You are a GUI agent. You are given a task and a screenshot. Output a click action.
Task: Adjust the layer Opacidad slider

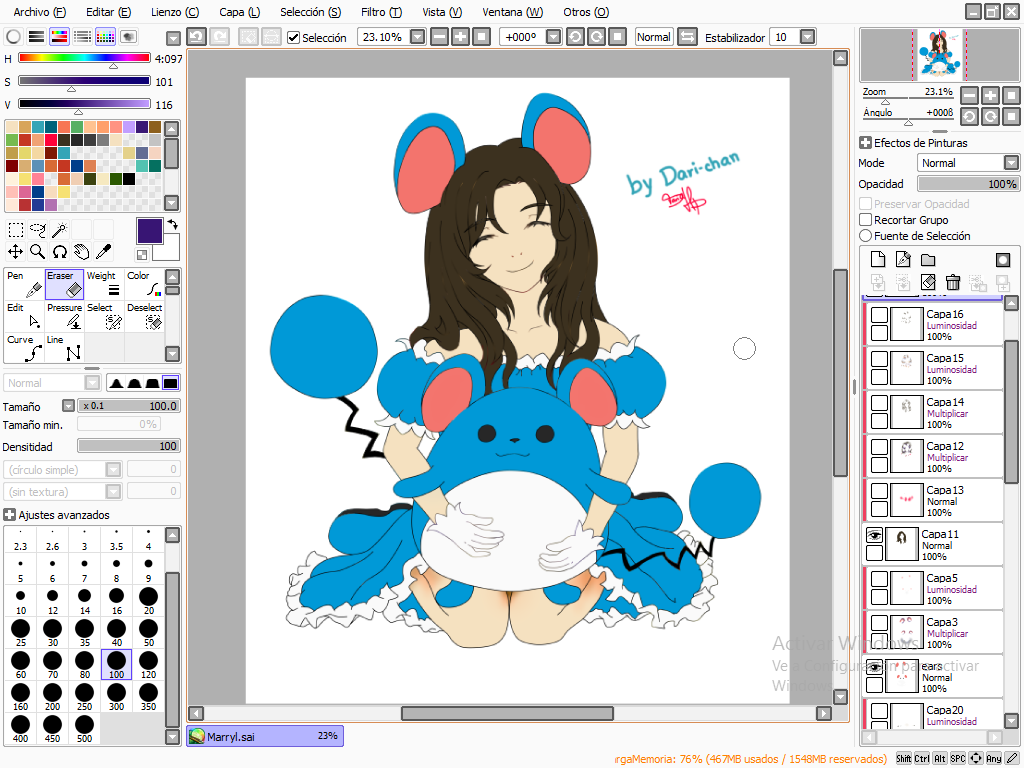point(968,184)
